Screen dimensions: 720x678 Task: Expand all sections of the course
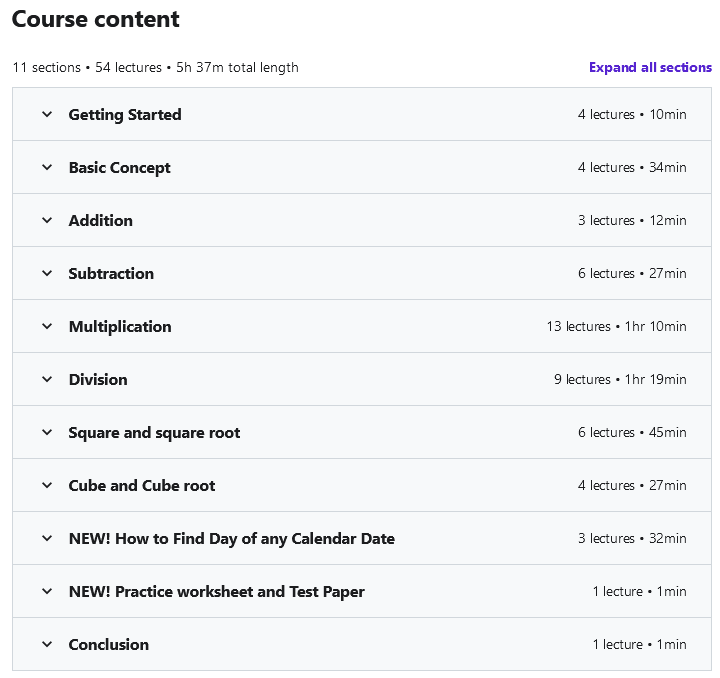coord(650,68)
